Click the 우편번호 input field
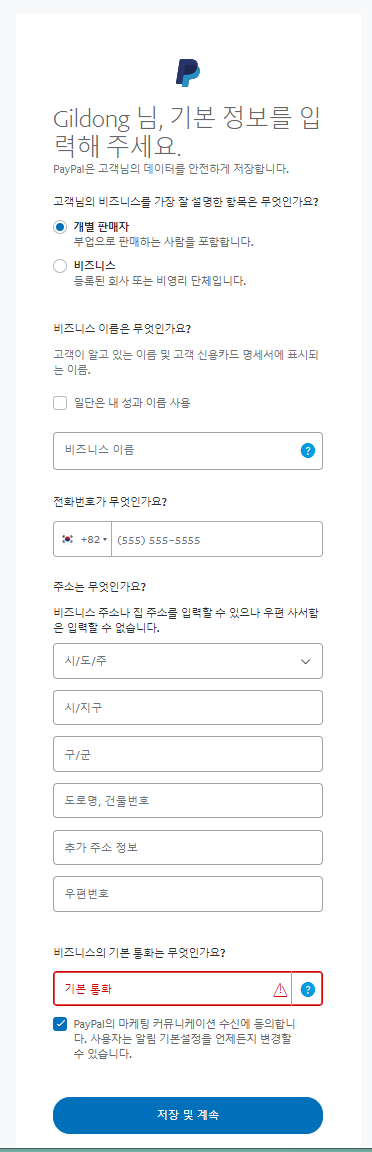This screenshot has width=372, height=1152. pos(188,895)
